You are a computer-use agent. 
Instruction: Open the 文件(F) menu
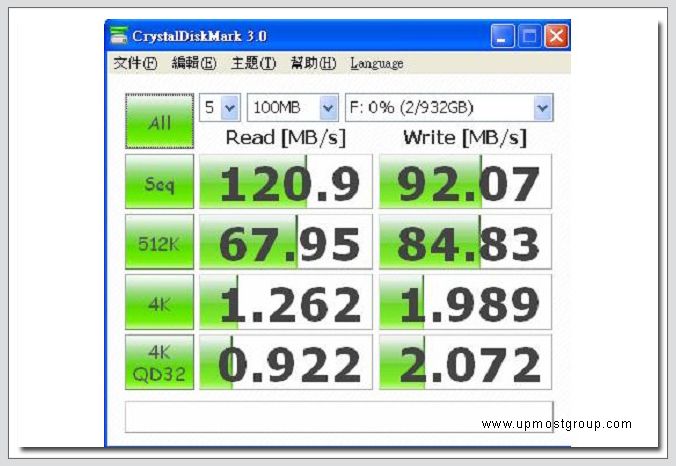coord(135,63)
